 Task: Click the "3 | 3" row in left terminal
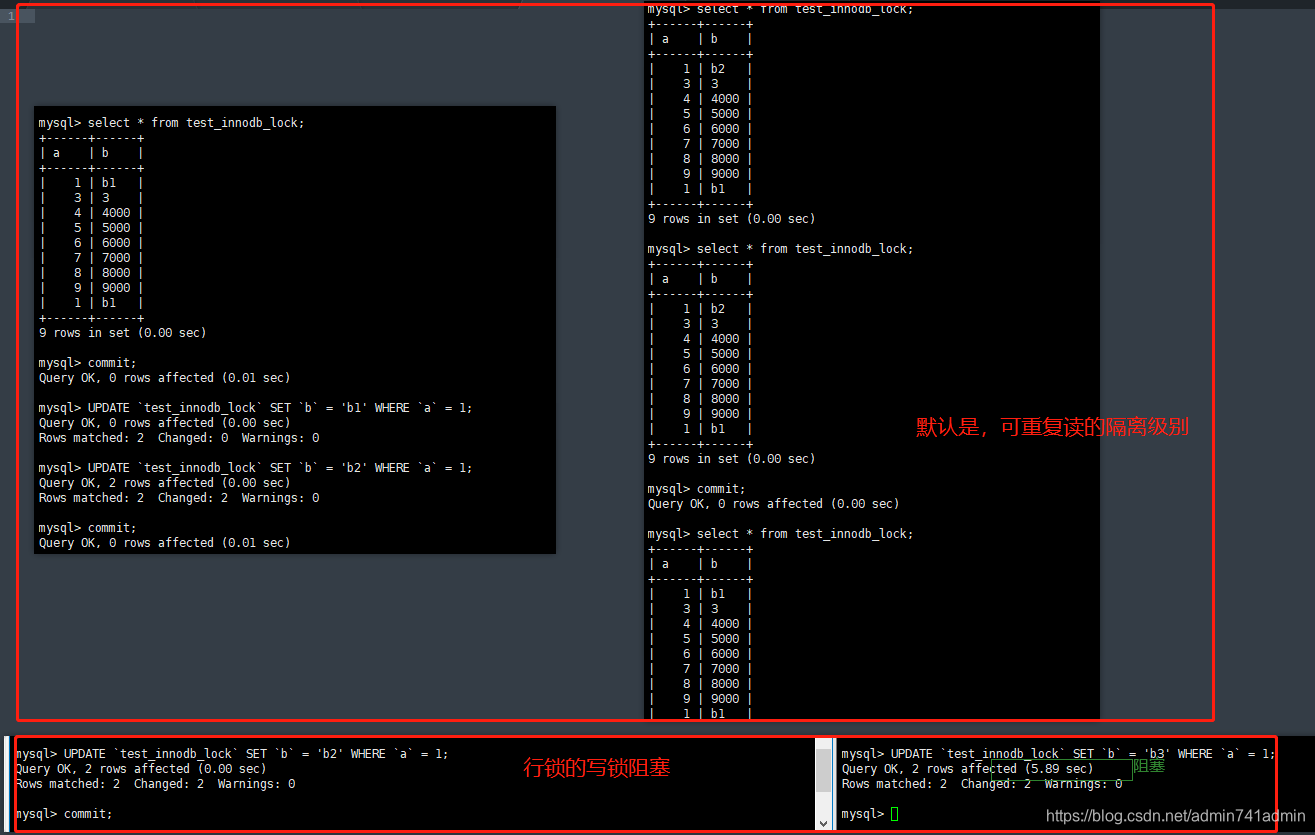pos(91,198)
